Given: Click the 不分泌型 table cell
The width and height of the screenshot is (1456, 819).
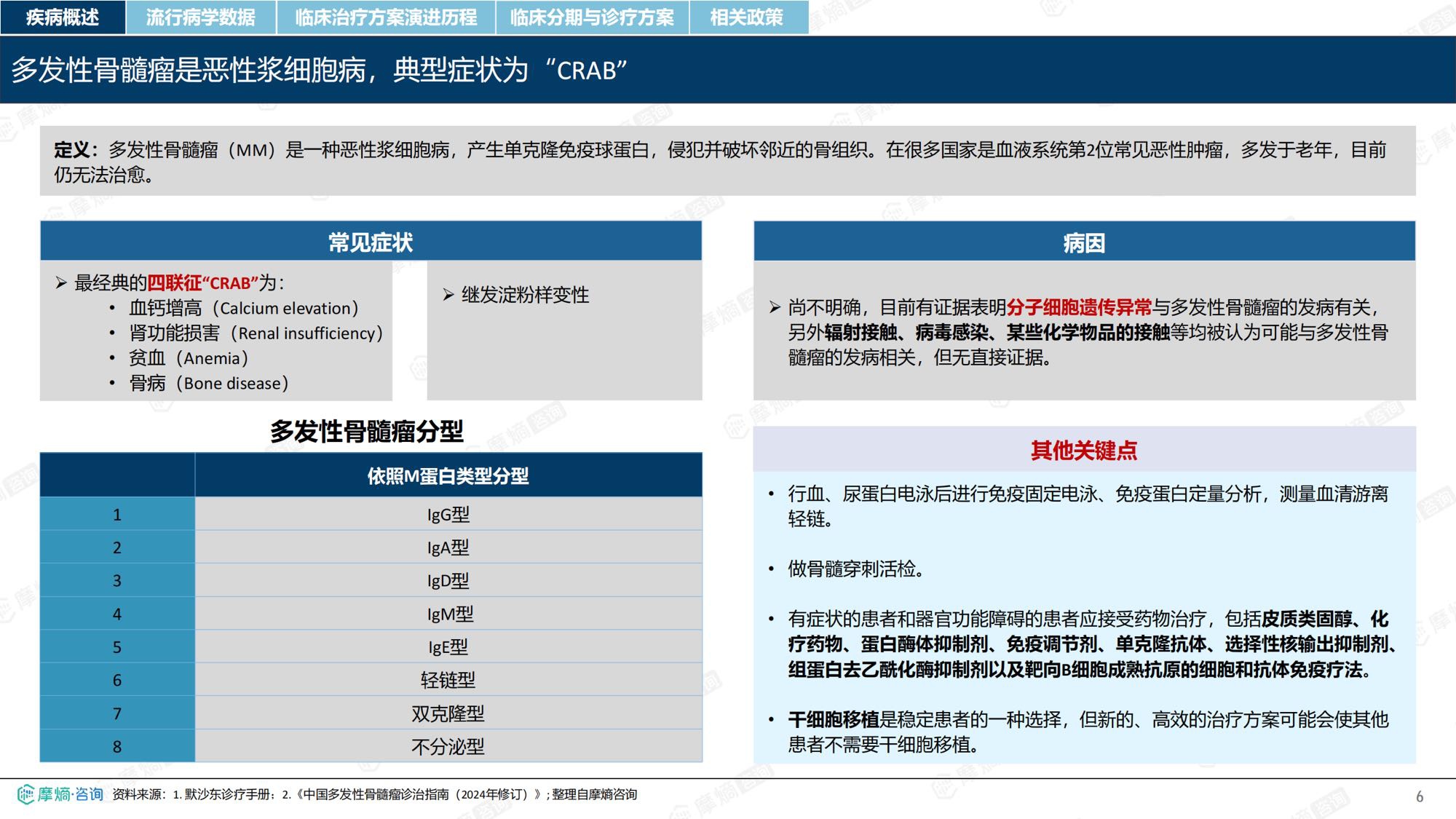Looking at the screenshot, I should click(x=448, y=746).
